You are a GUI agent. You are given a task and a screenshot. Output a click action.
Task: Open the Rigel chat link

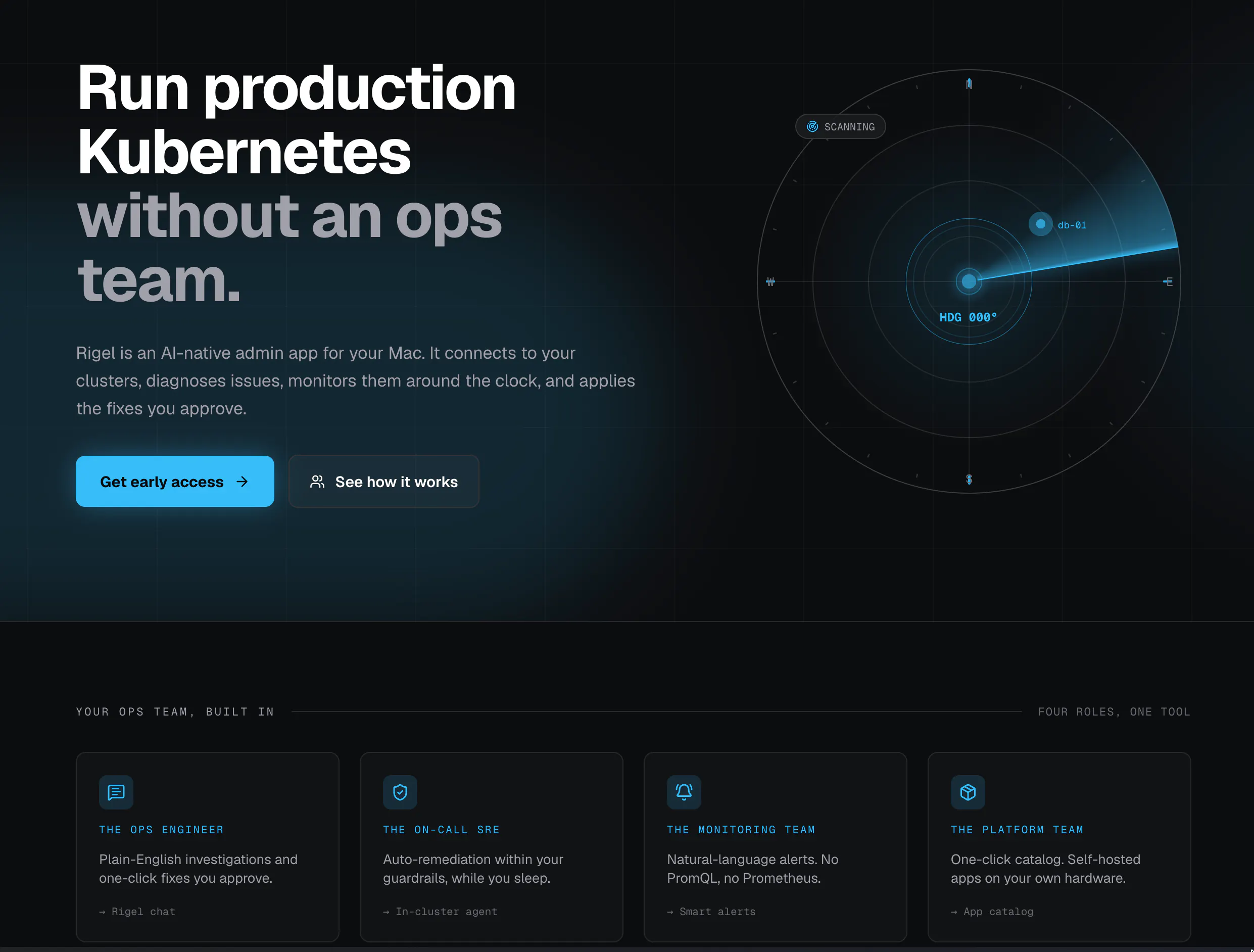click(x=137, y=912)
